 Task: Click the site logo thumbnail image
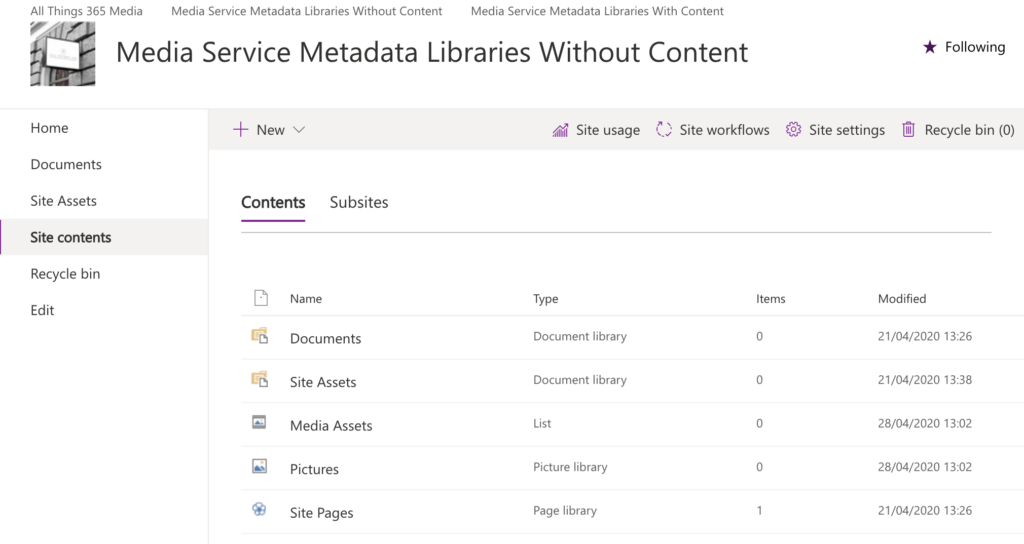[63, 54]
